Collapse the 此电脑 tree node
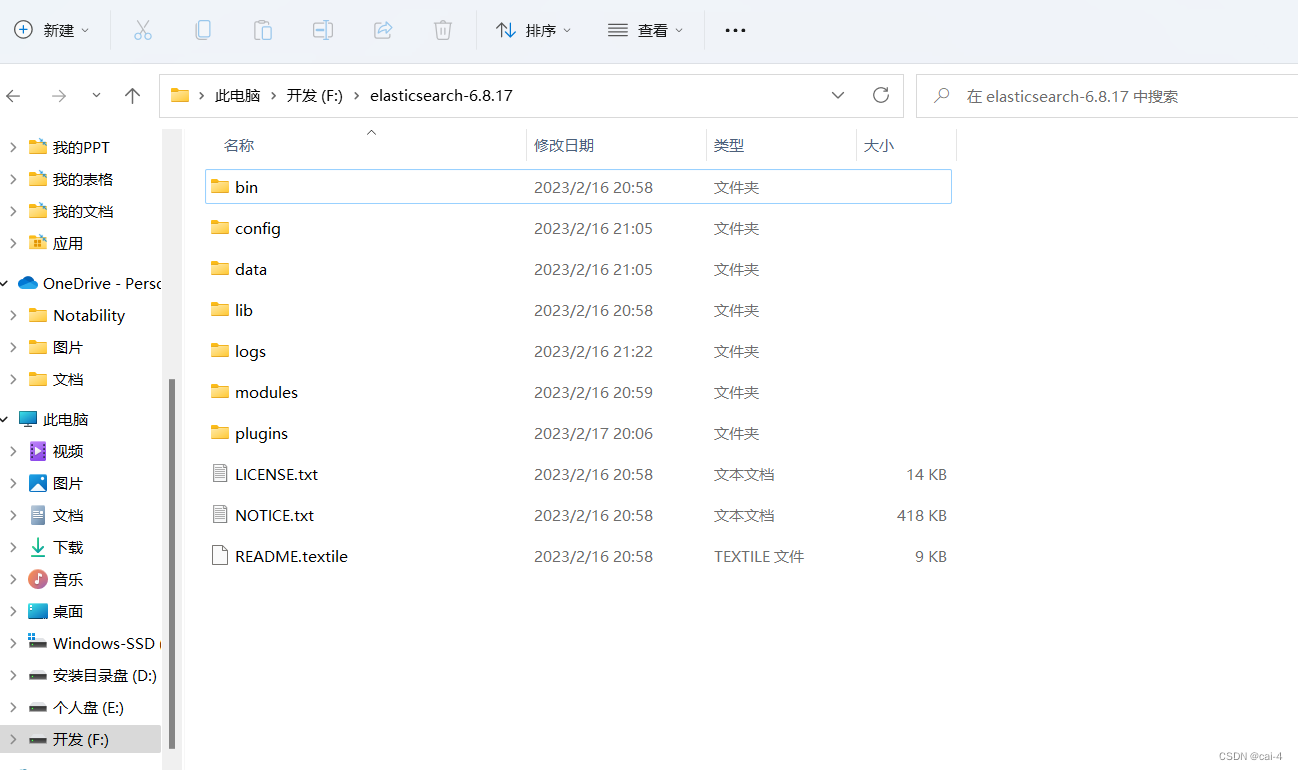 click(x=5, y=419)
